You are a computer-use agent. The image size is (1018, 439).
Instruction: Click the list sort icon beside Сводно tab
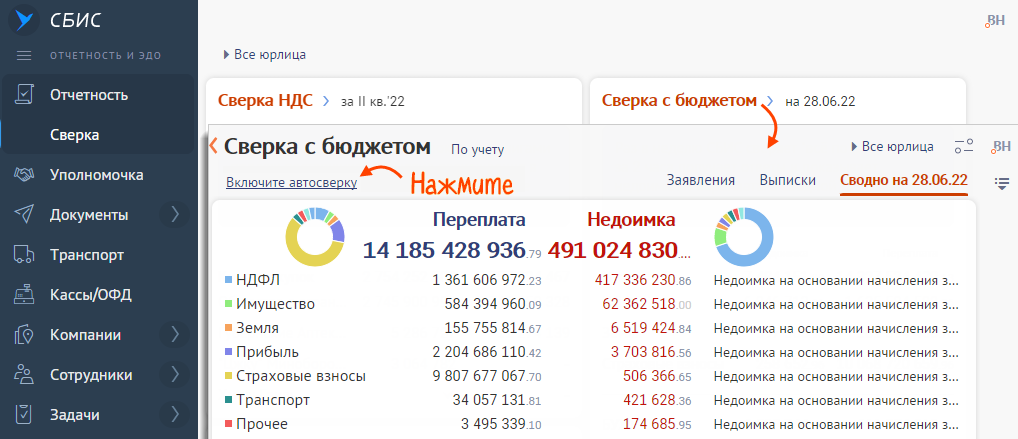[x=1002, y=182]
